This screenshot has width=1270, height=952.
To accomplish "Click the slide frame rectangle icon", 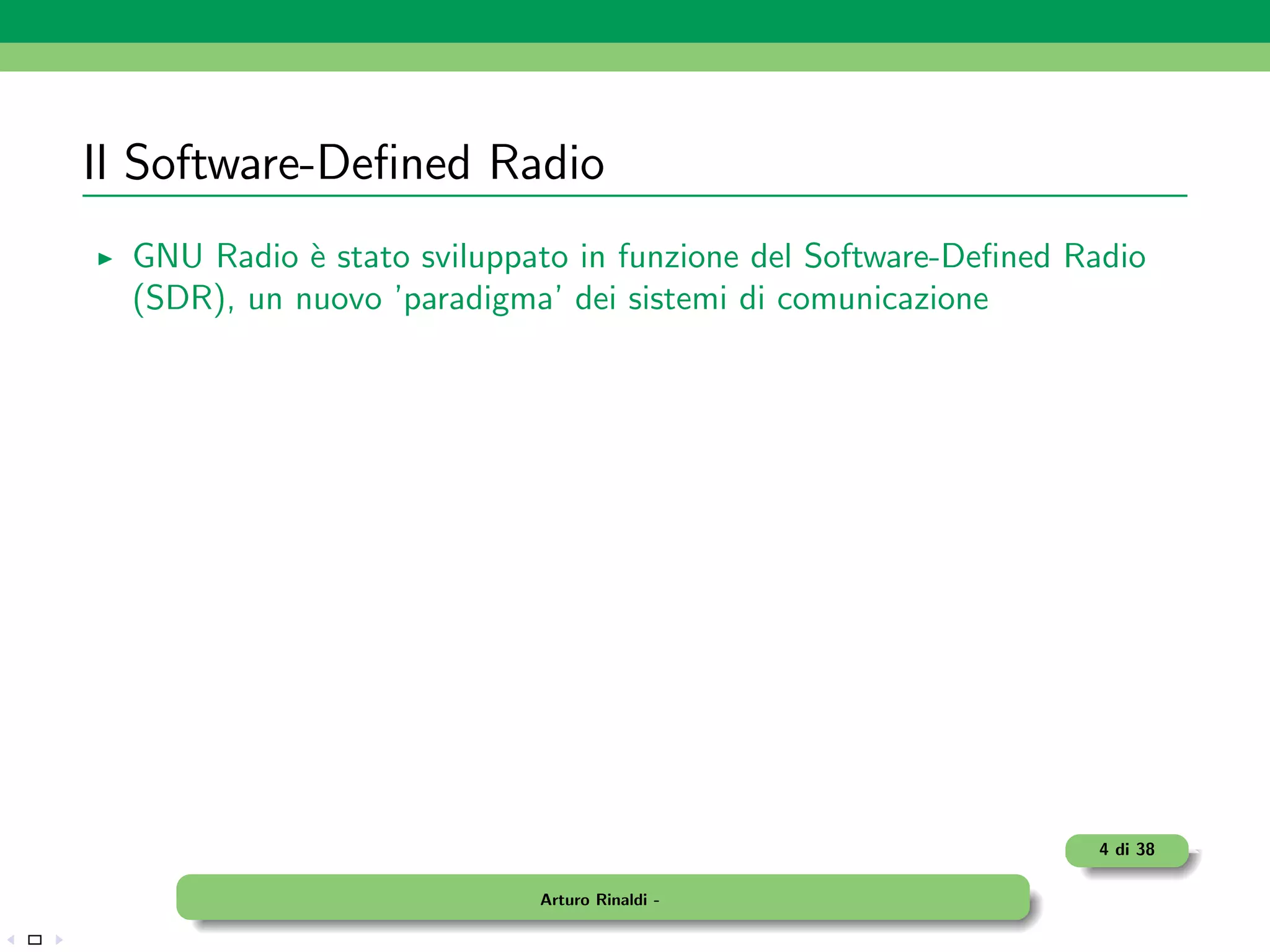I will 35,940.
